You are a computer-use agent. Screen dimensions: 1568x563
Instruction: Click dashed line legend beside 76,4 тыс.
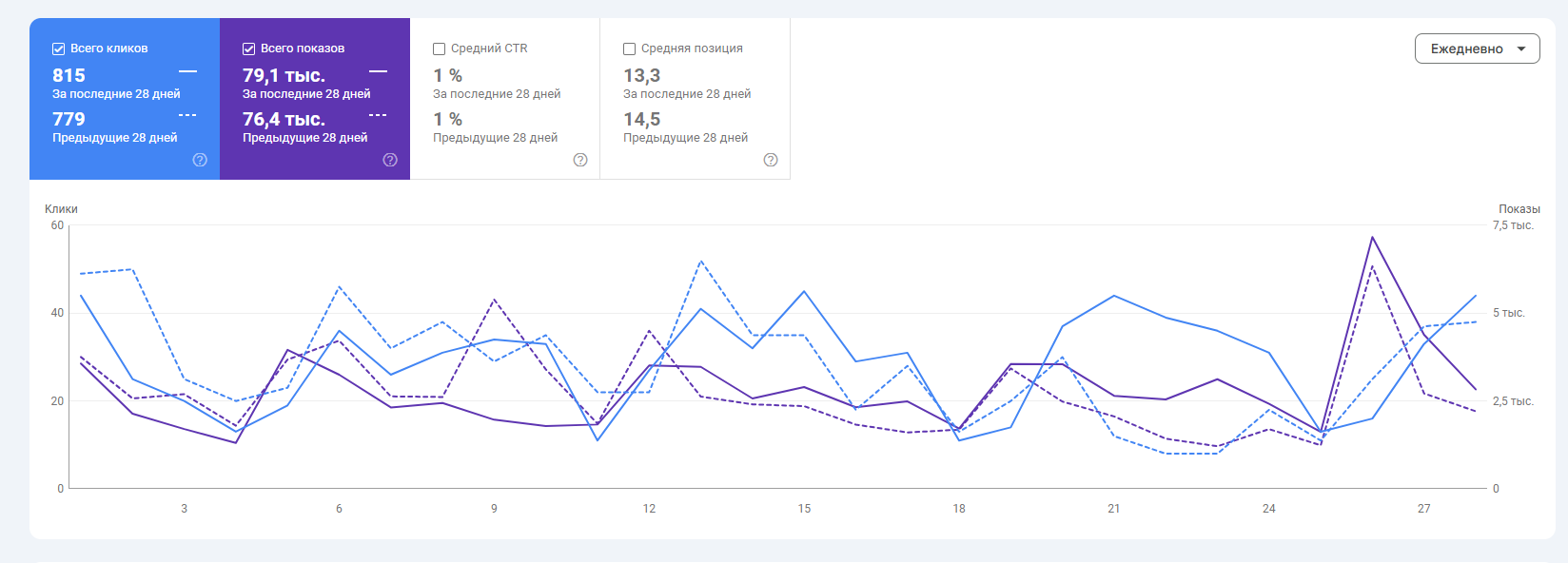(378, 115)
